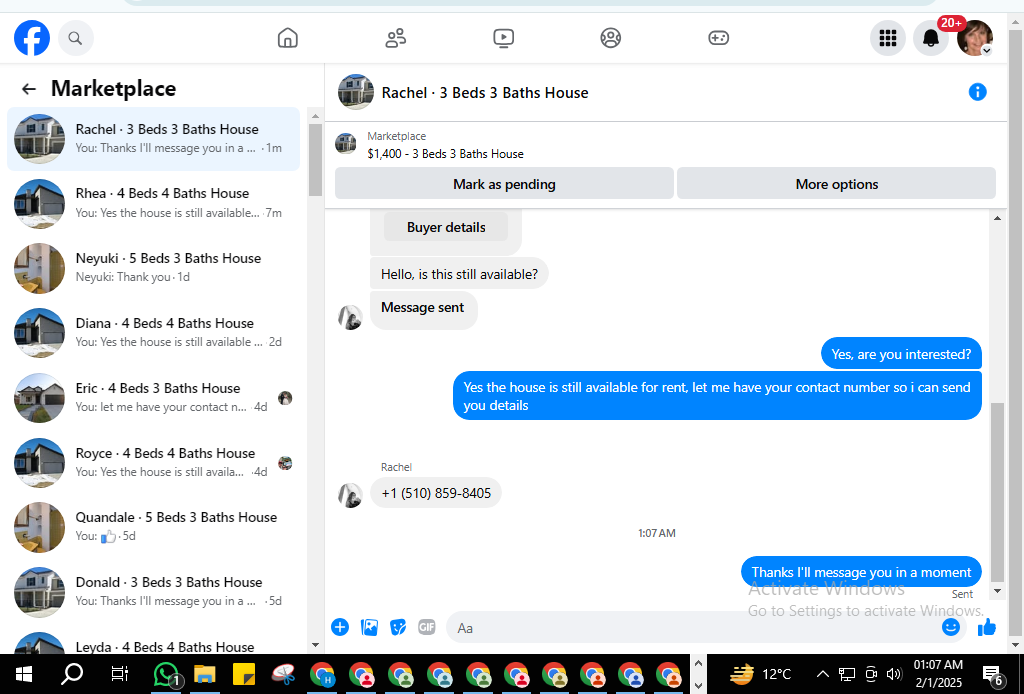Open Task View in taskbar

[x=120, y=674]
